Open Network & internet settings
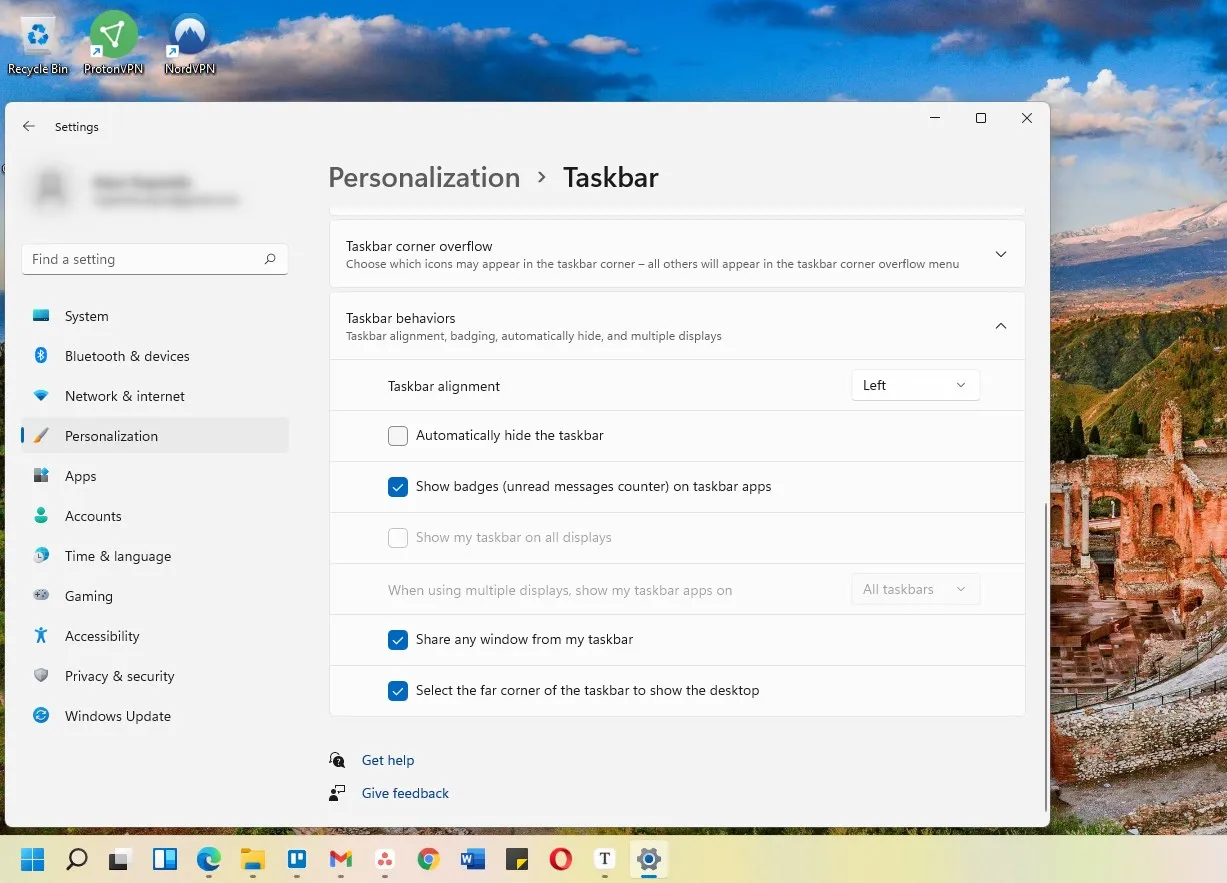Viewport: 1227px width, 883px height. coord(125,396)
